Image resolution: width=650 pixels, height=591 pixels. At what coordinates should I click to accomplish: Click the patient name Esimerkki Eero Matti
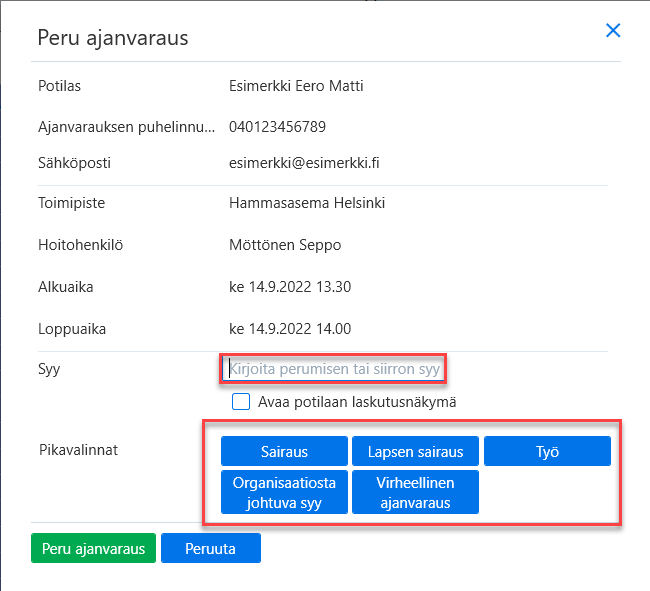coord(296,86)
